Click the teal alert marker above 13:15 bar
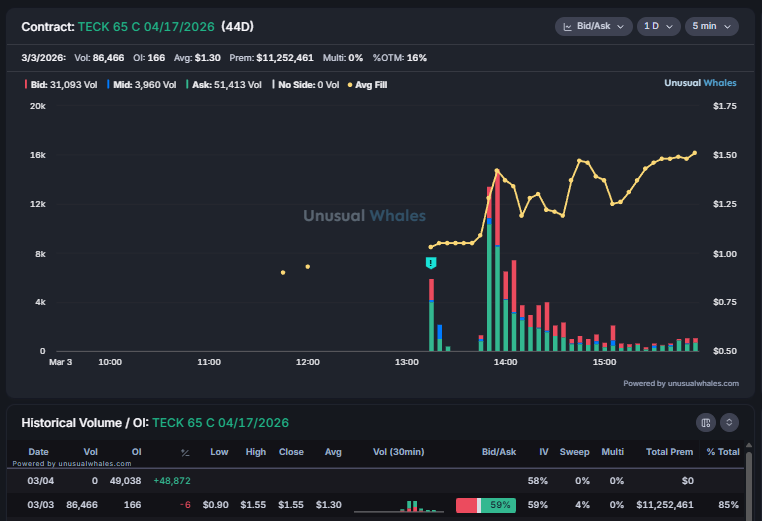 click(431, 263)
